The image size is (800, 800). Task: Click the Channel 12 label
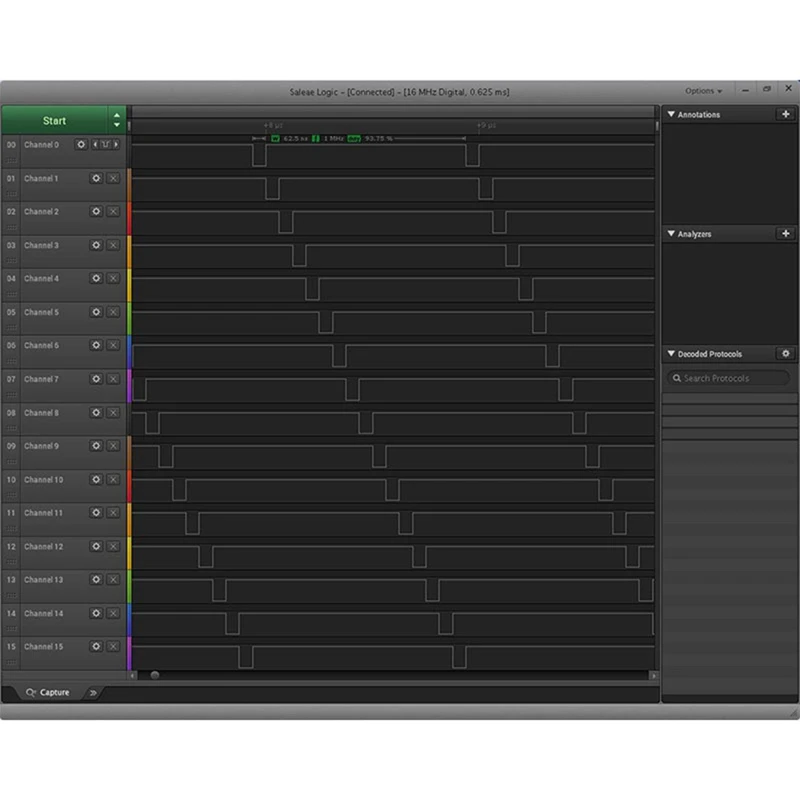click(43, 547)
